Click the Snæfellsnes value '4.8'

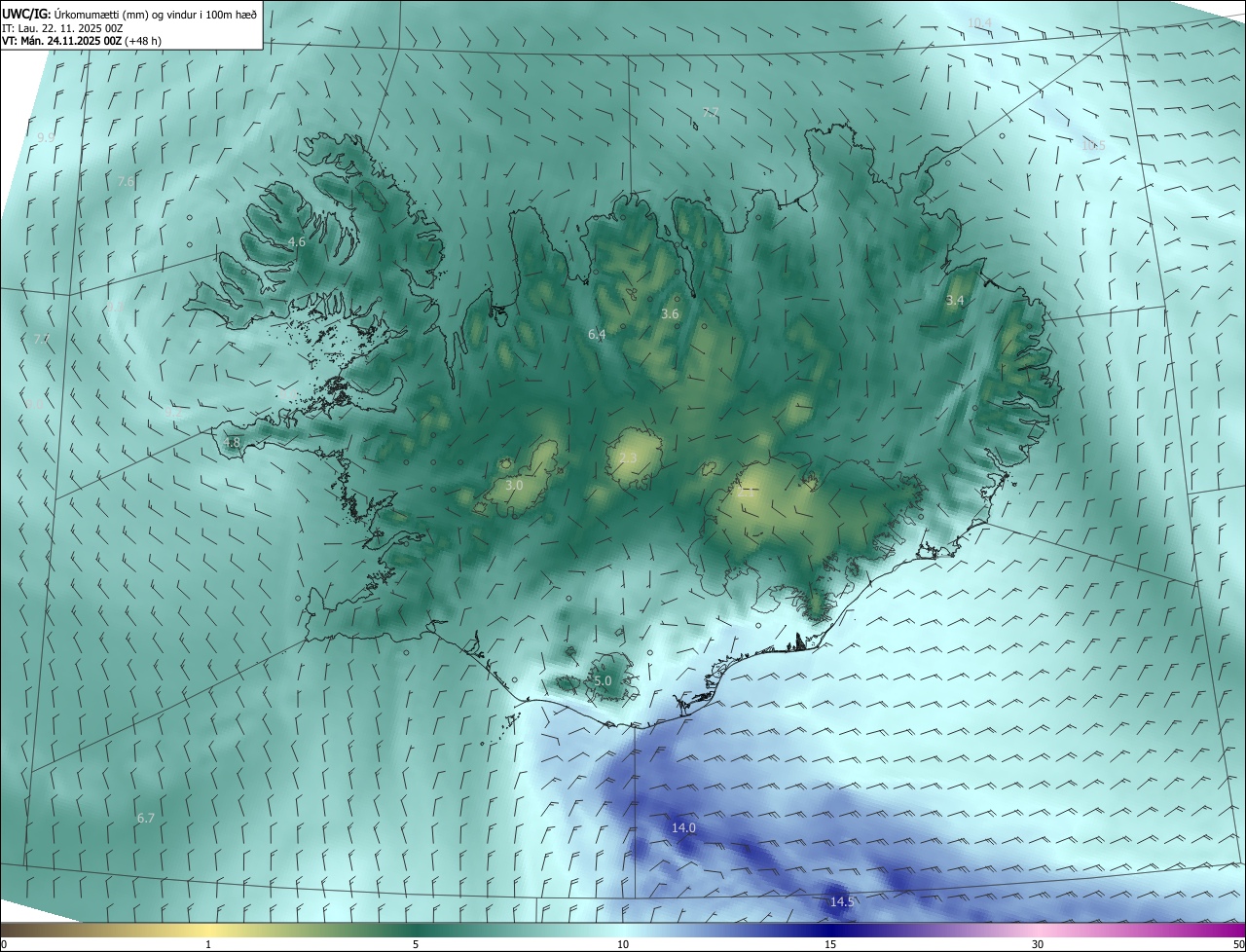coord(231,442)
